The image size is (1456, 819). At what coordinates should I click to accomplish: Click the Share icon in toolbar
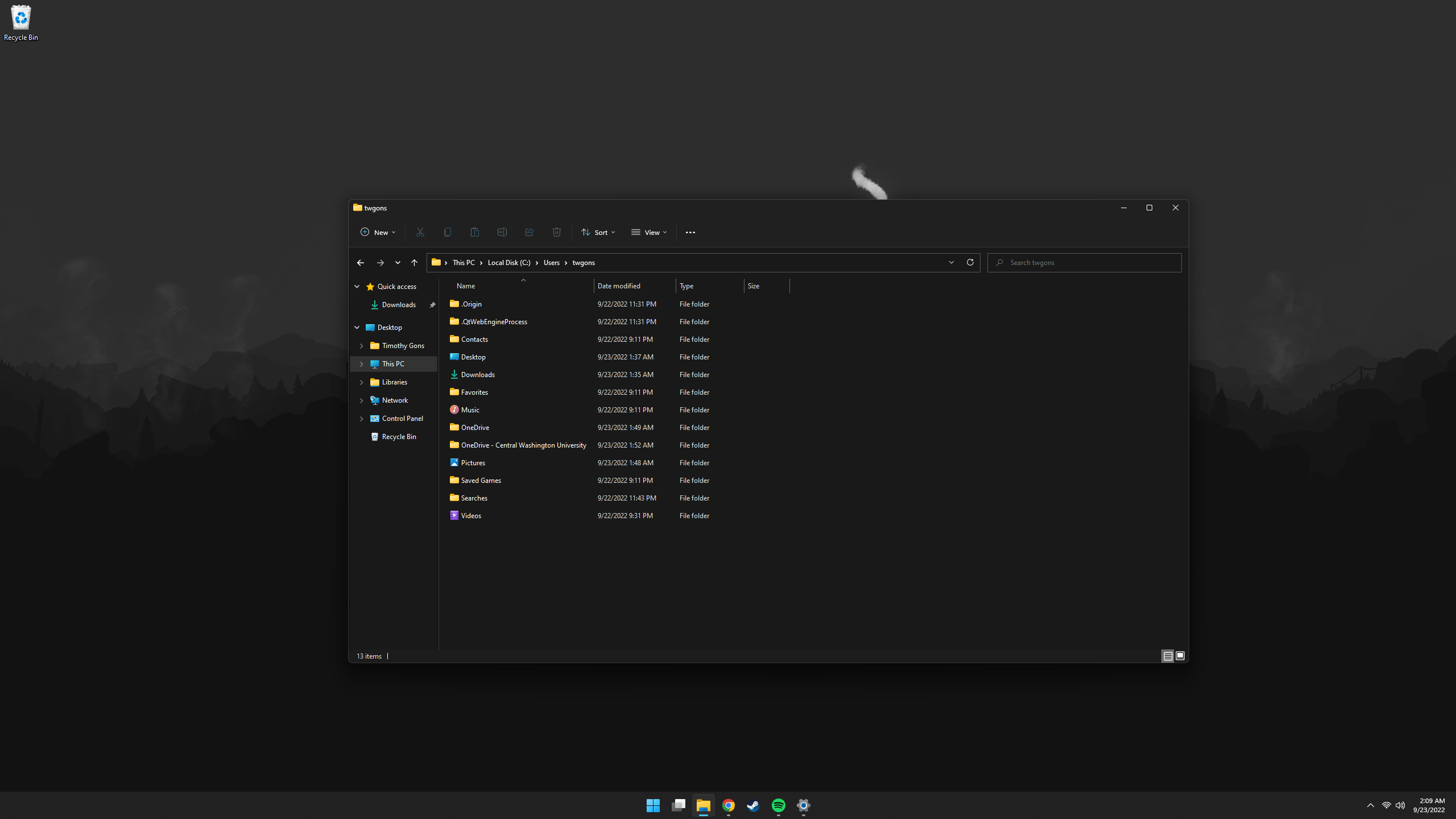tap(530, 232)
